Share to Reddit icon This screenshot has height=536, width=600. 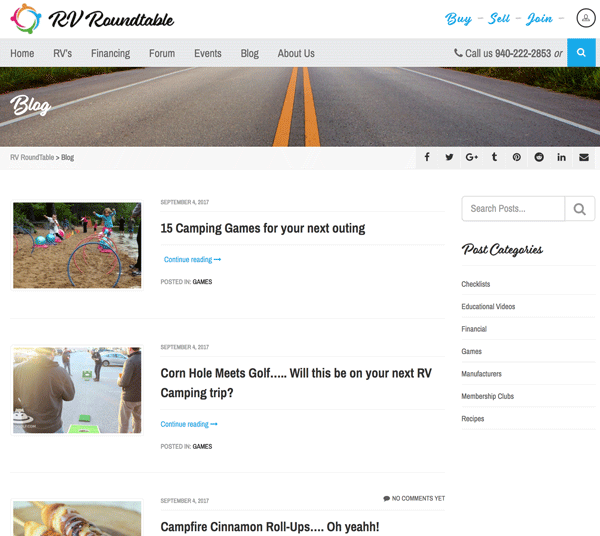pyautogui.click(x=539, y=157)
